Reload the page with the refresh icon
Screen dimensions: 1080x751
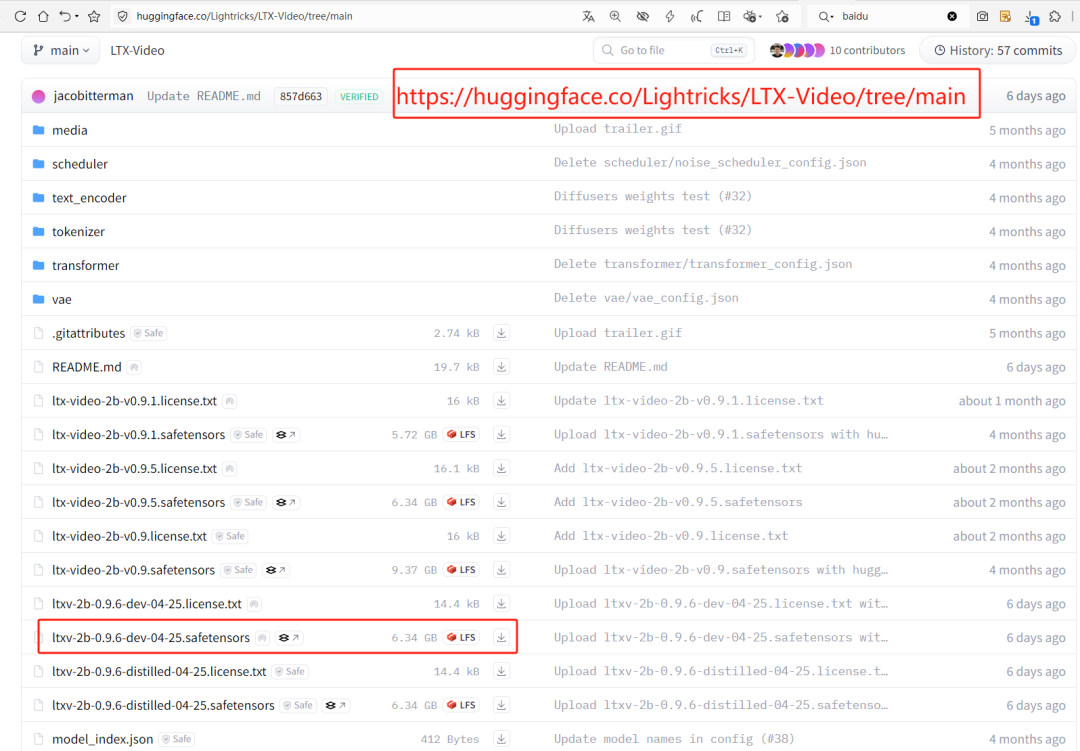pos(20,16)
